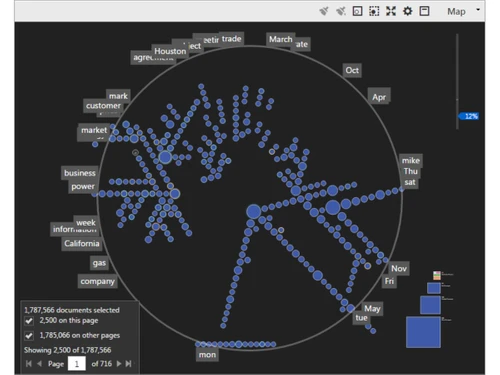The image size is (500, 375).
Task: Go to the first page
Action: [x=29, y=364]
